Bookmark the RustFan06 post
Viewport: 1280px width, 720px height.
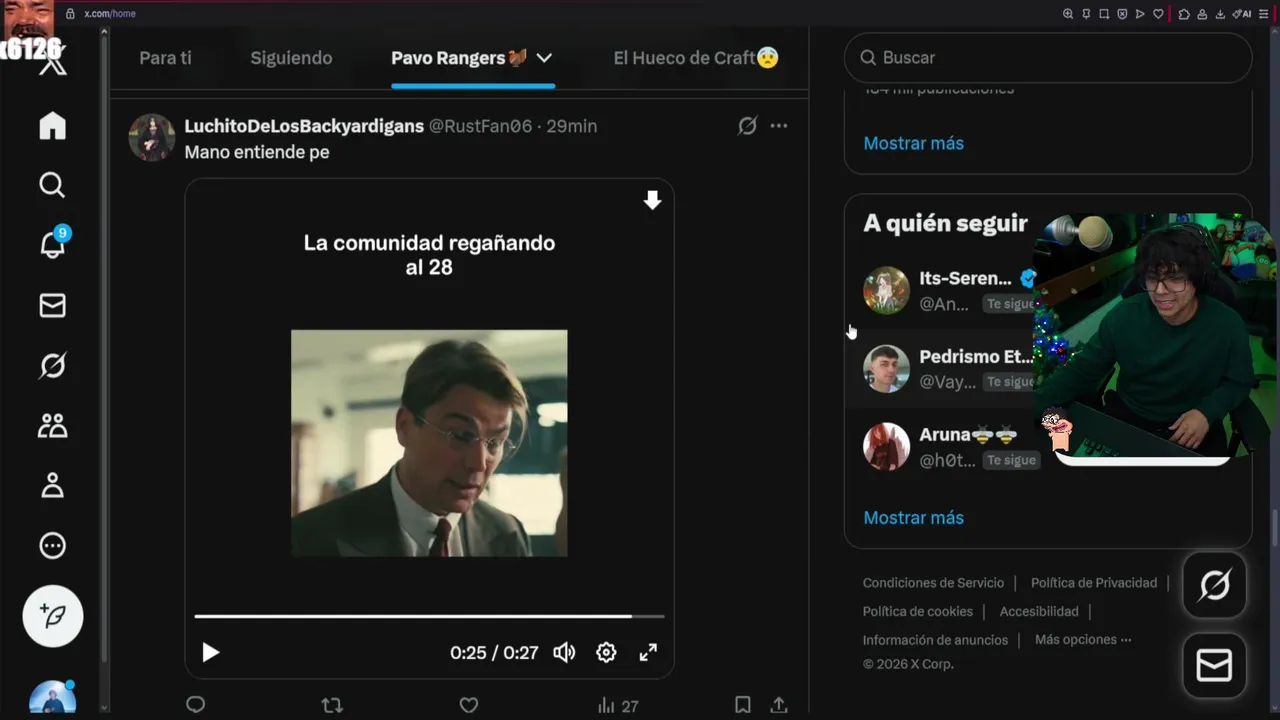click(743, 705)
